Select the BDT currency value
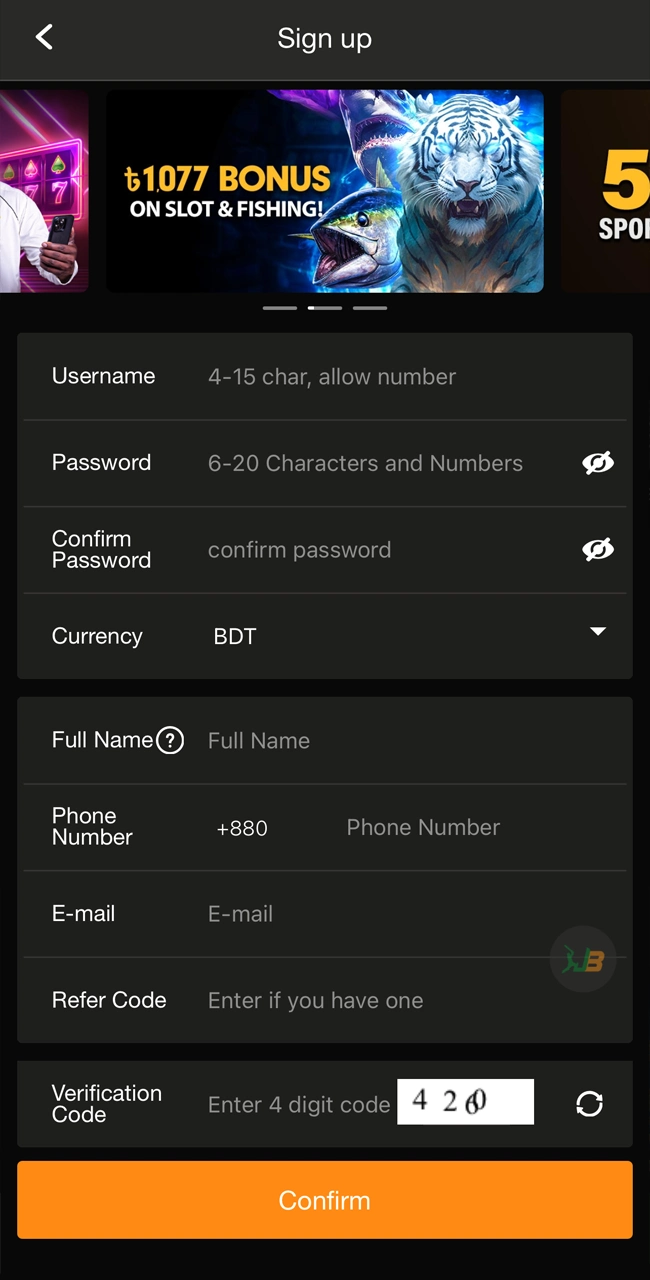 click(x=235, y=637)
